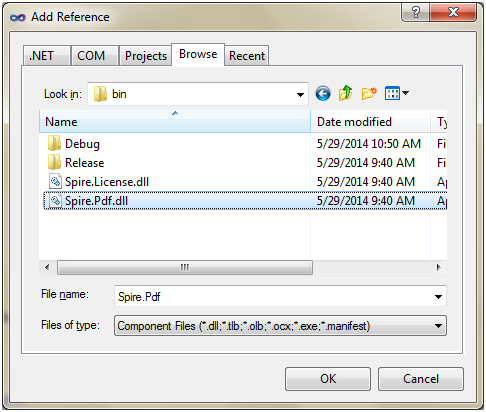Select the Debug folder icon
486x412 pixels.
click(54, 144)
